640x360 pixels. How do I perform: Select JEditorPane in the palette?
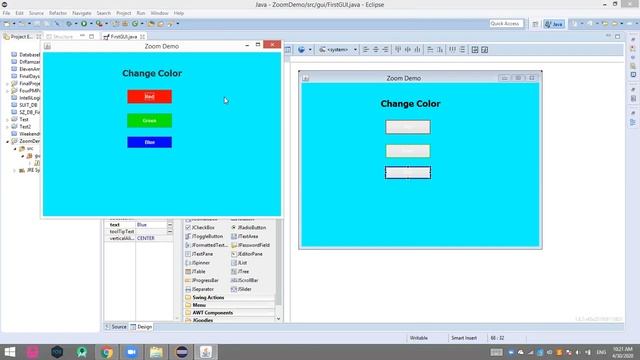point(247,254)
